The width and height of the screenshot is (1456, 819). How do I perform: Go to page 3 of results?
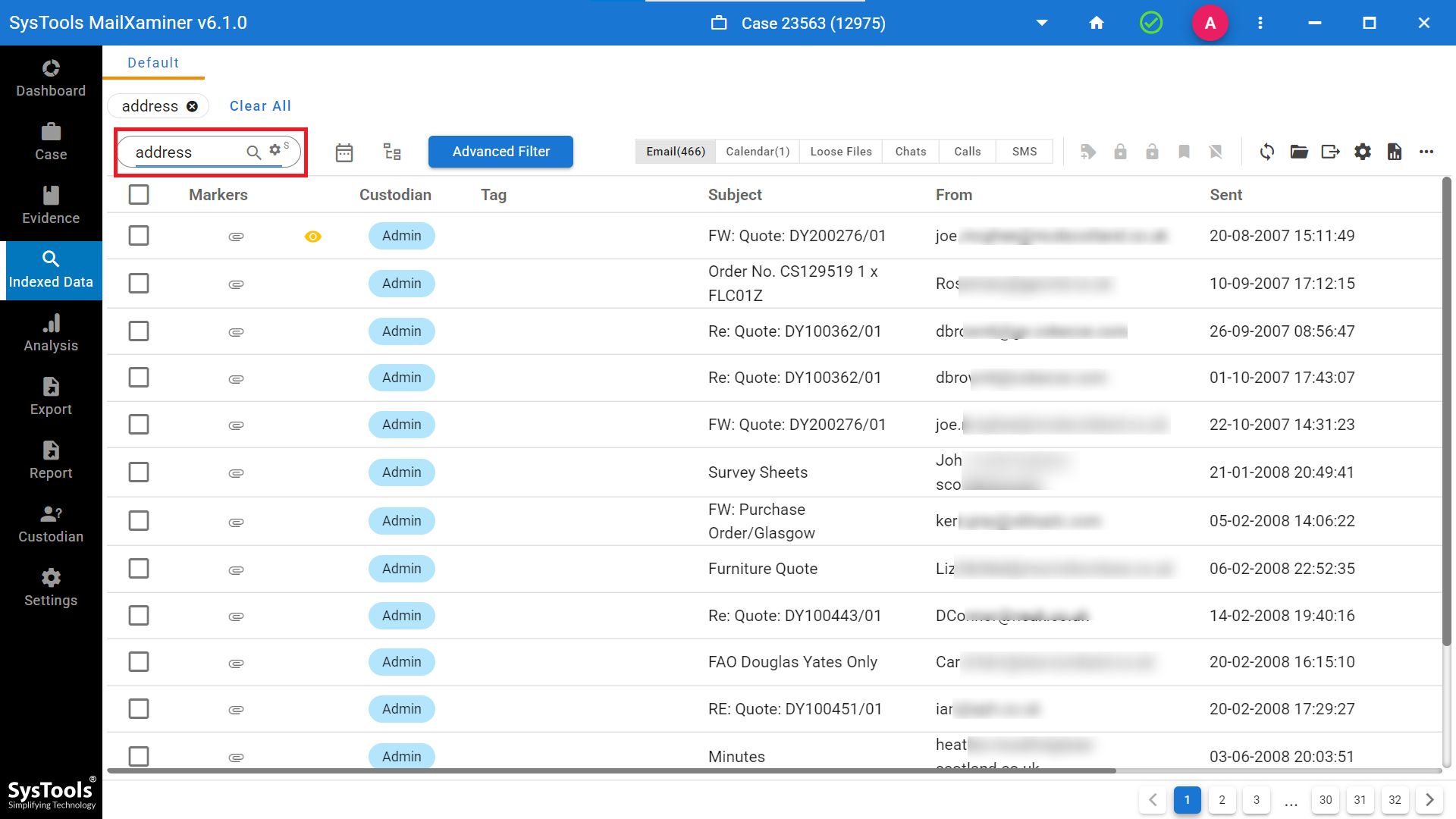pyautogui.click(x=1257, y=800)
